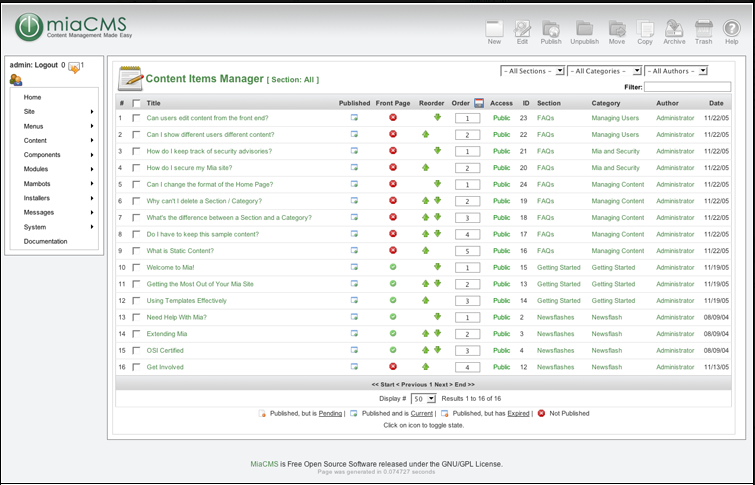Click the Archive toolbar icon

pos(674,29)
